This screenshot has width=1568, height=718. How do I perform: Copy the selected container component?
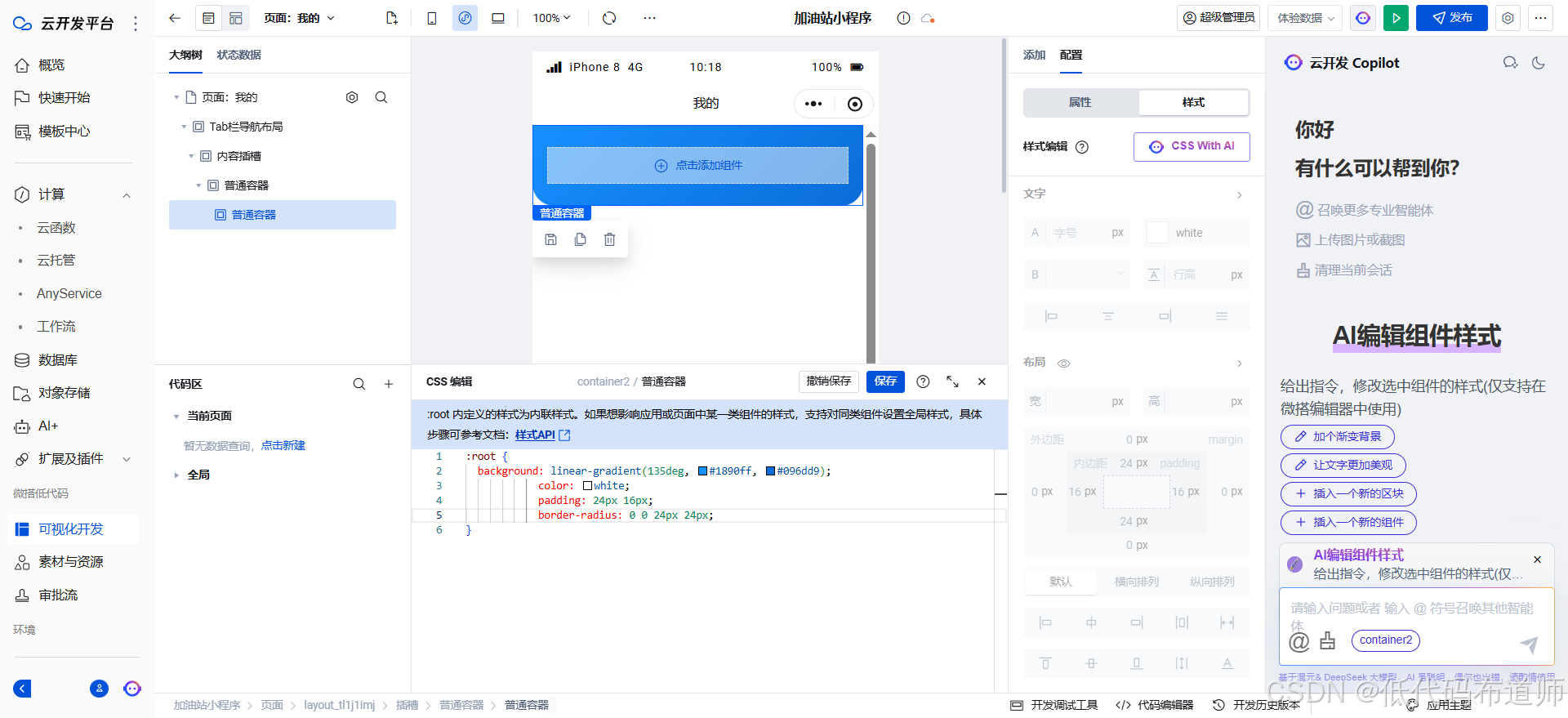[581, 239]
